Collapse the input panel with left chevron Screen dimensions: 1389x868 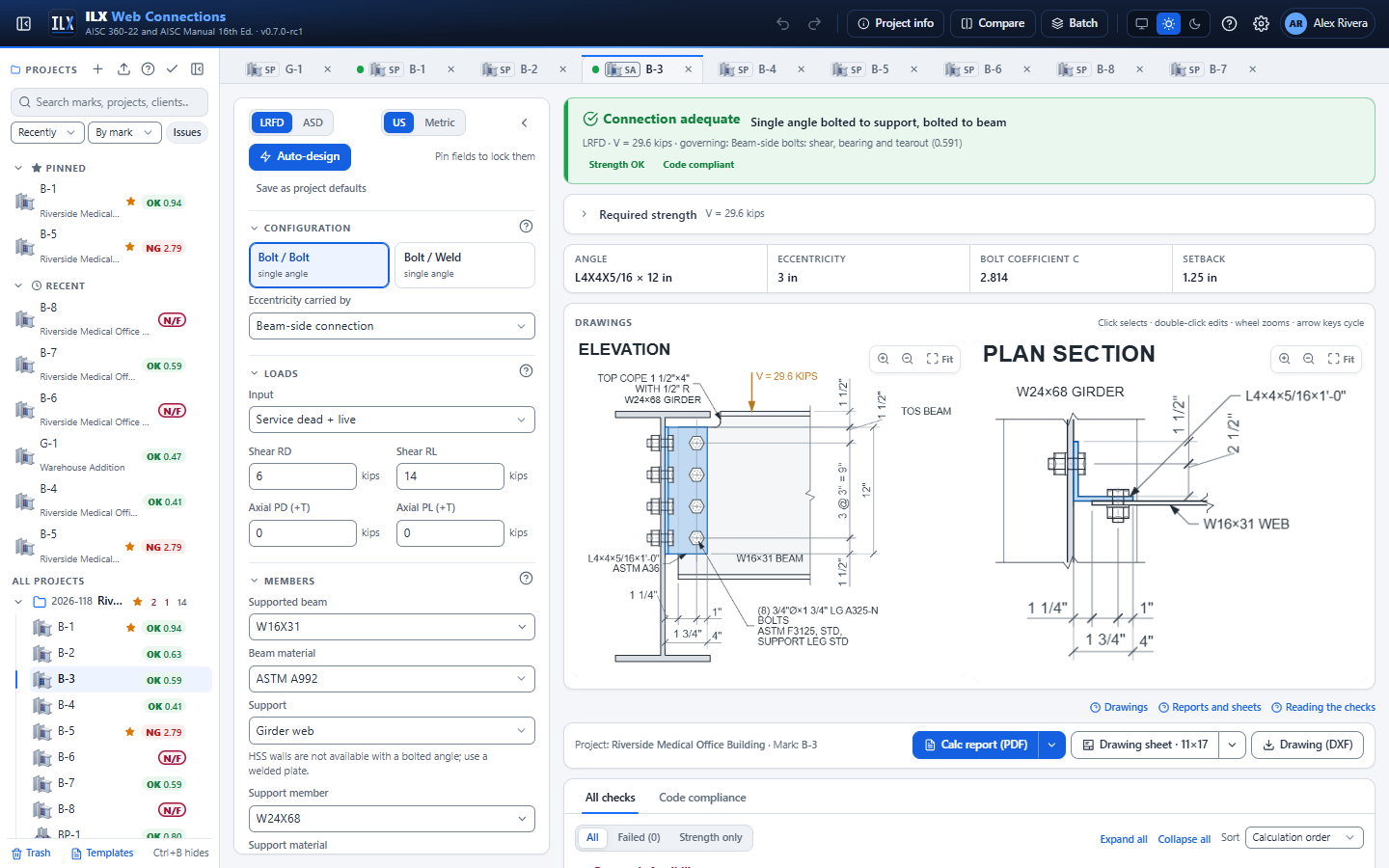click(525, 122)
